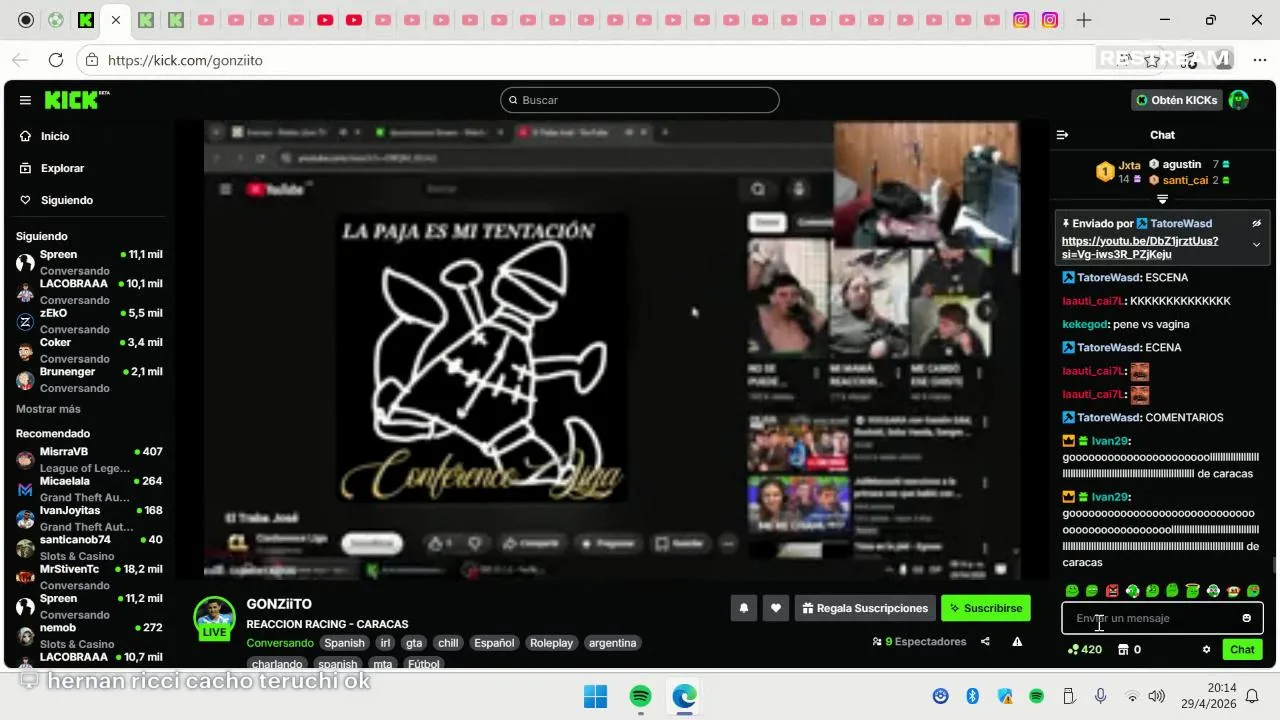The width and height of the screenshot is (1280, 720).
Task: Click the Conversando category link
Action: point(280,643)
